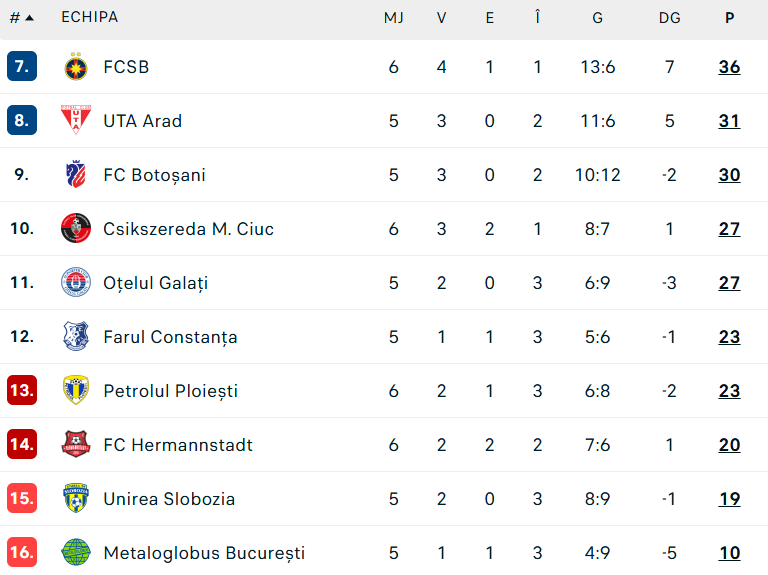Click the Farul Constanța crest icon

(x=75, y=337)
